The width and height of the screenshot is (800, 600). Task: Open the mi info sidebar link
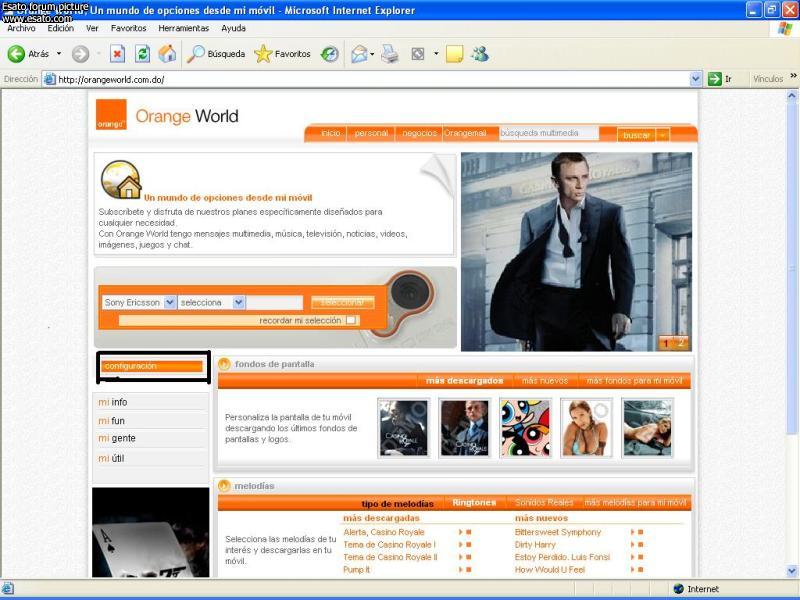(x=113, y=402)
